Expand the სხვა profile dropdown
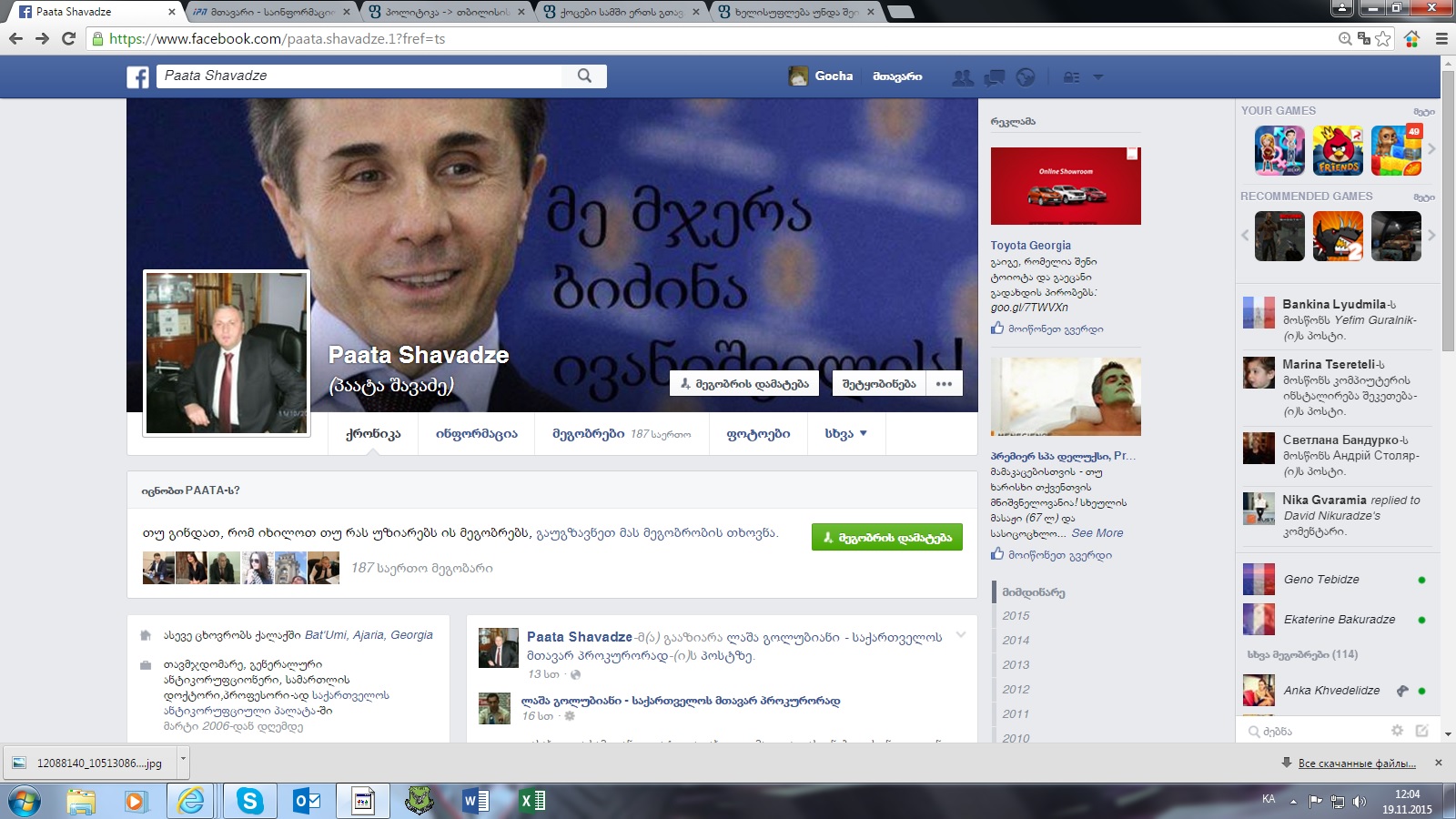Viewport: 1456px width, 819px height. [x=845, y=434]
